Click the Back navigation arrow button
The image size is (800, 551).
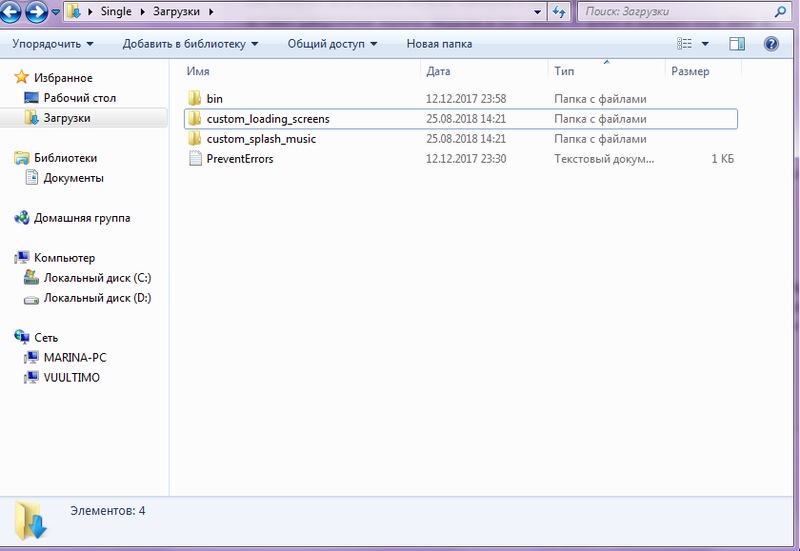point(12,13)
